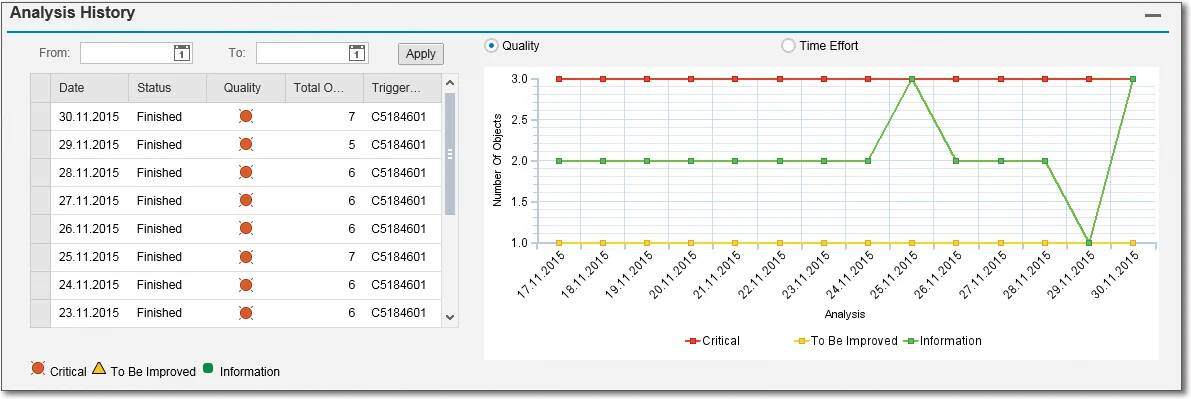Select the Quality radio button

(x=491, y=46)
